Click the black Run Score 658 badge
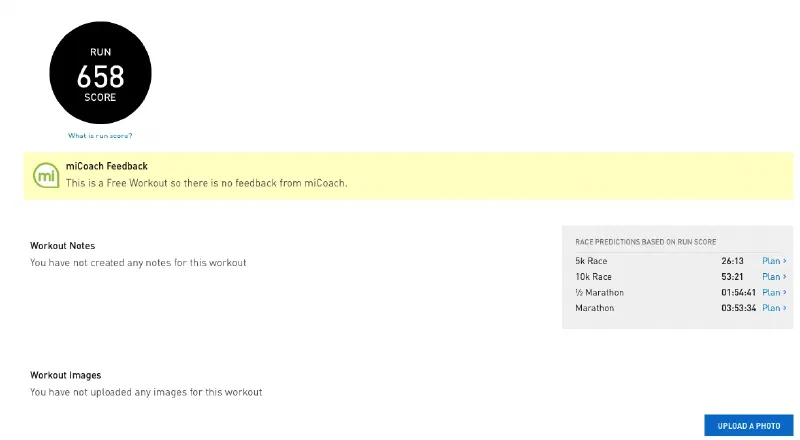This screenshot has height=440, width=800. (100, 75)
